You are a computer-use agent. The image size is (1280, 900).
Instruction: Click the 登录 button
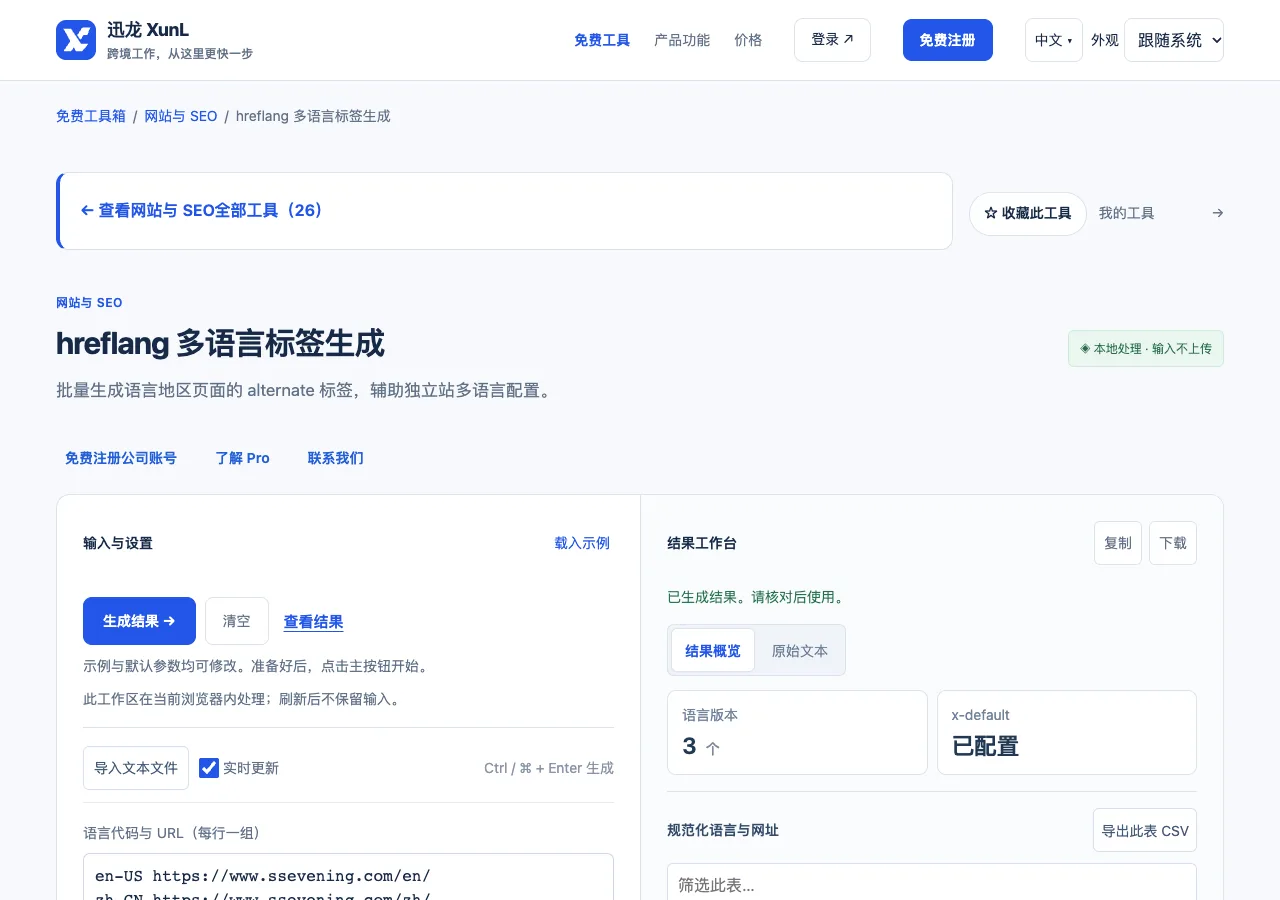click(832, 40)
